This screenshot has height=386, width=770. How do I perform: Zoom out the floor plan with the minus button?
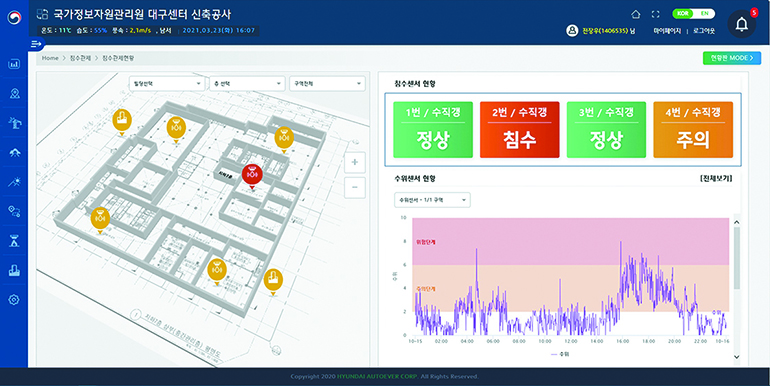point(355,188)
